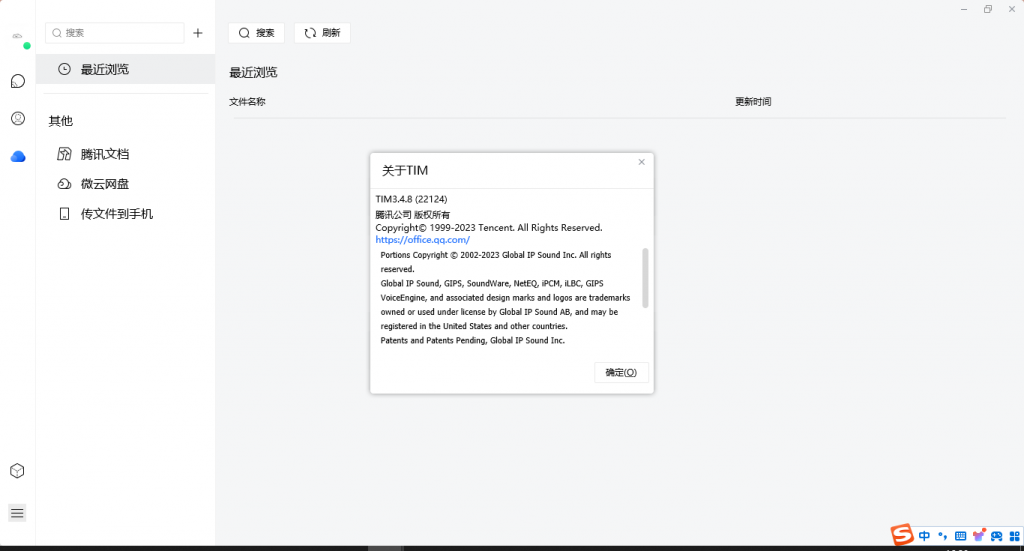1024x551 pixels.
Task: Click the 确定(O) button
Action: pos(621,372)
